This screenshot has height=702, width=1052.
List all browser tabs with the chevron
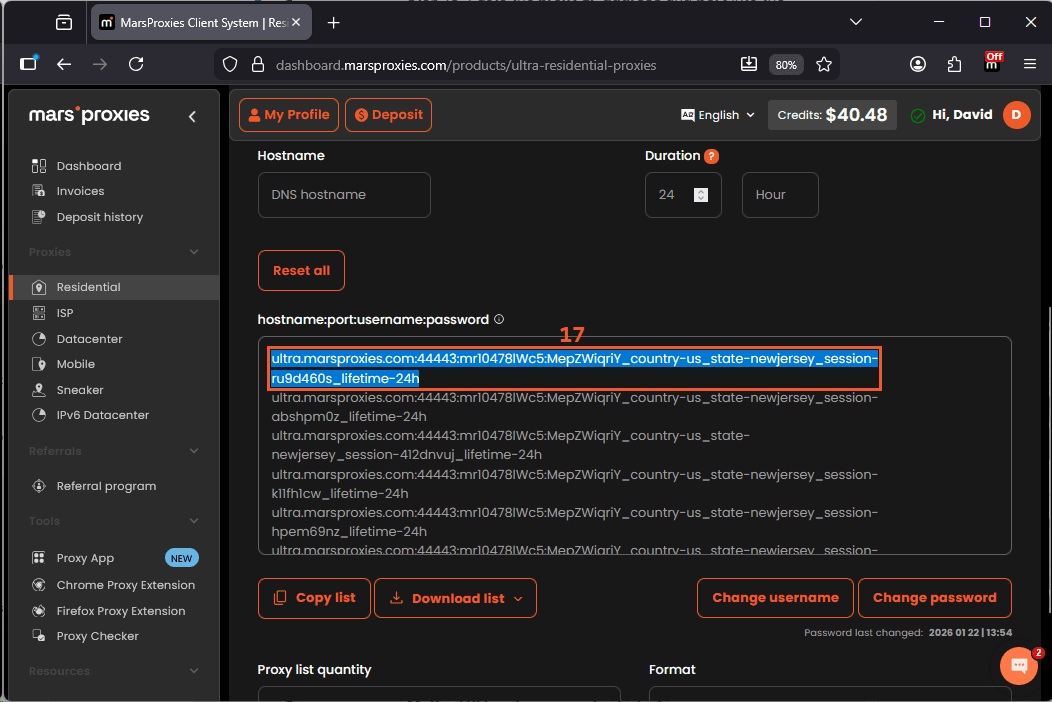click(855, 22)
